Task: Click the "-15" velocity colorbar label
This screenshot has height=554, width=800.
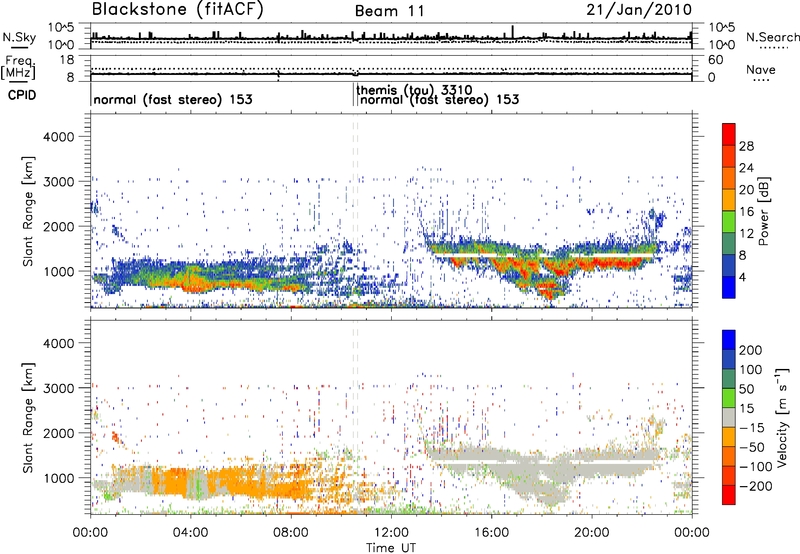Action: (x=752, y=427)
